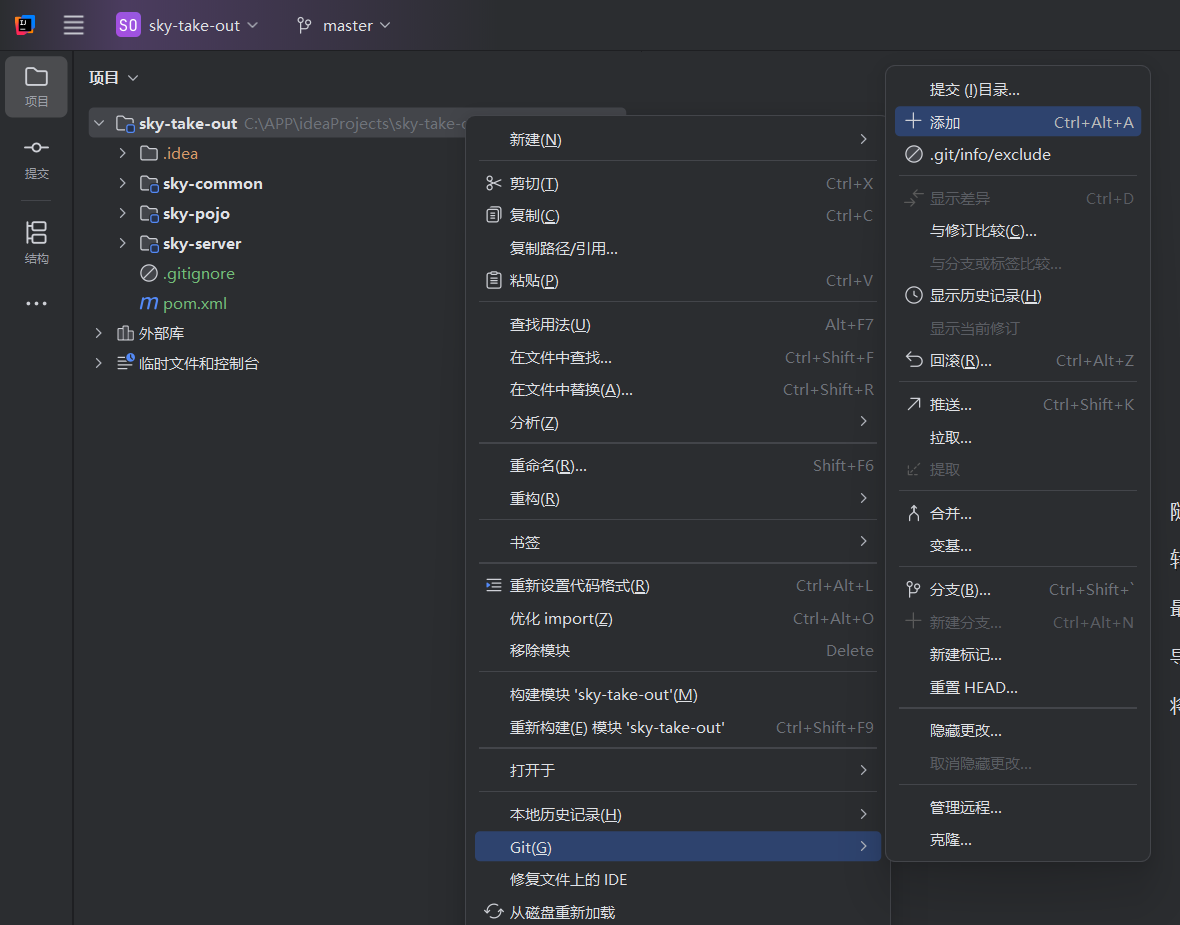Choose .git/info/exclude in Git submenu

[1017, 154]
